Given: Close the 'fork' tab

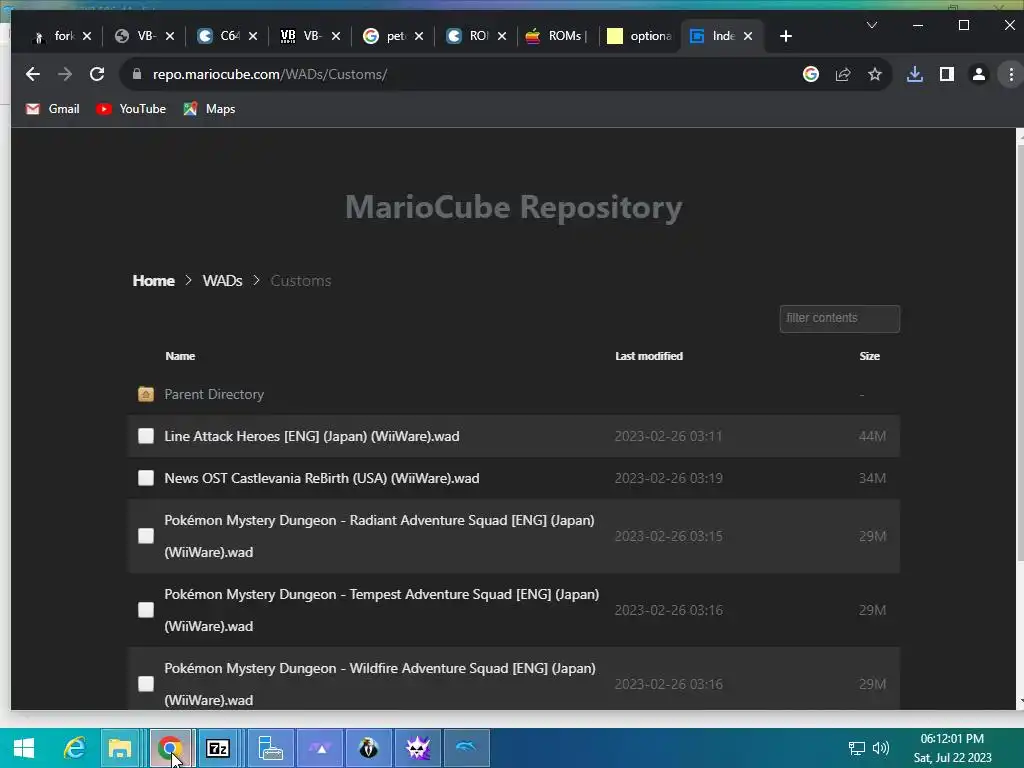Looking at the screenshot, I should pyautogui.click(x=87, y=36).
